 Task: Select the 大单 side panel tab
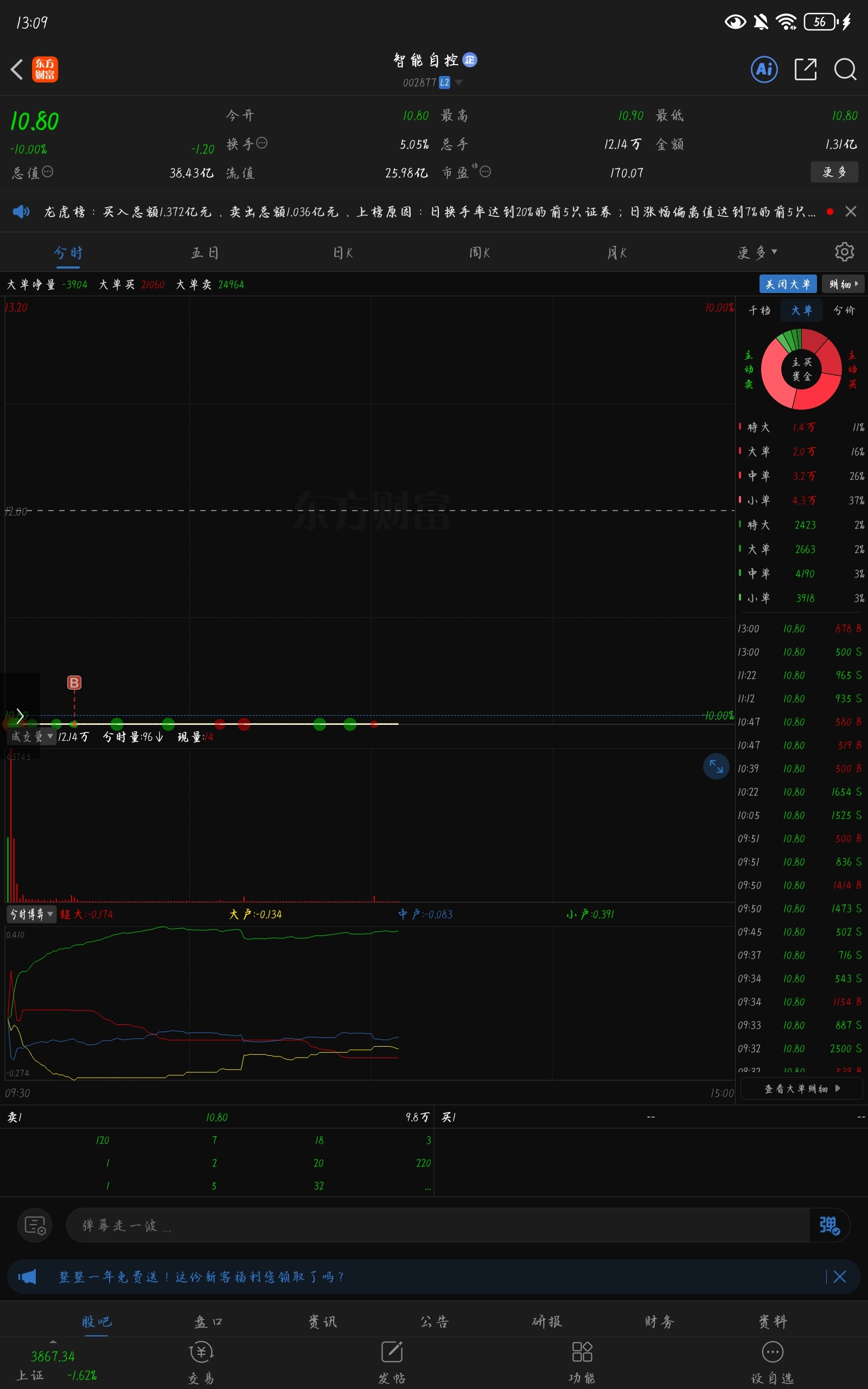click(801, 310)
